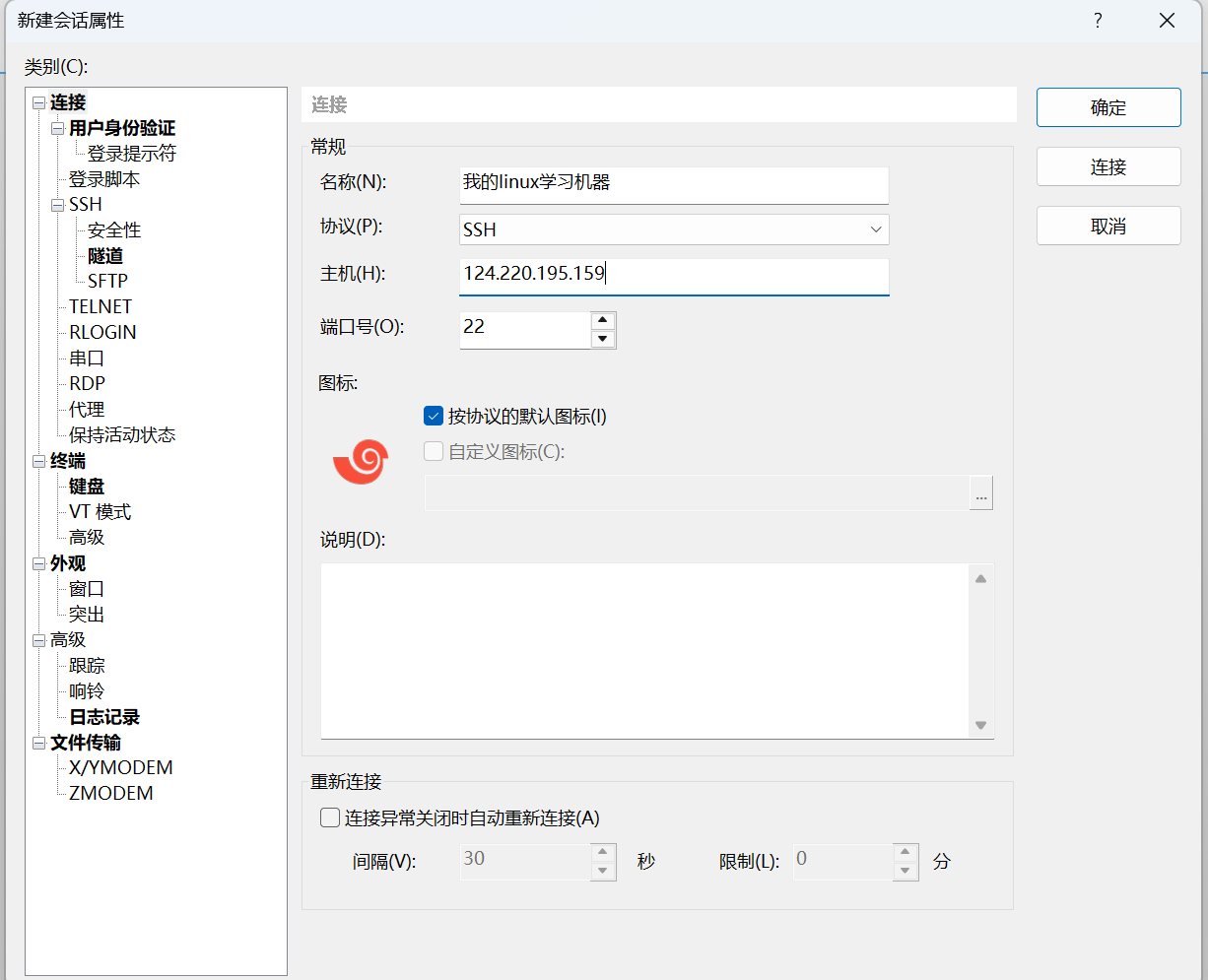The image size is (1208, 980).
Task: Click the description scrollbar down arrow
Action: pos(980,725)
